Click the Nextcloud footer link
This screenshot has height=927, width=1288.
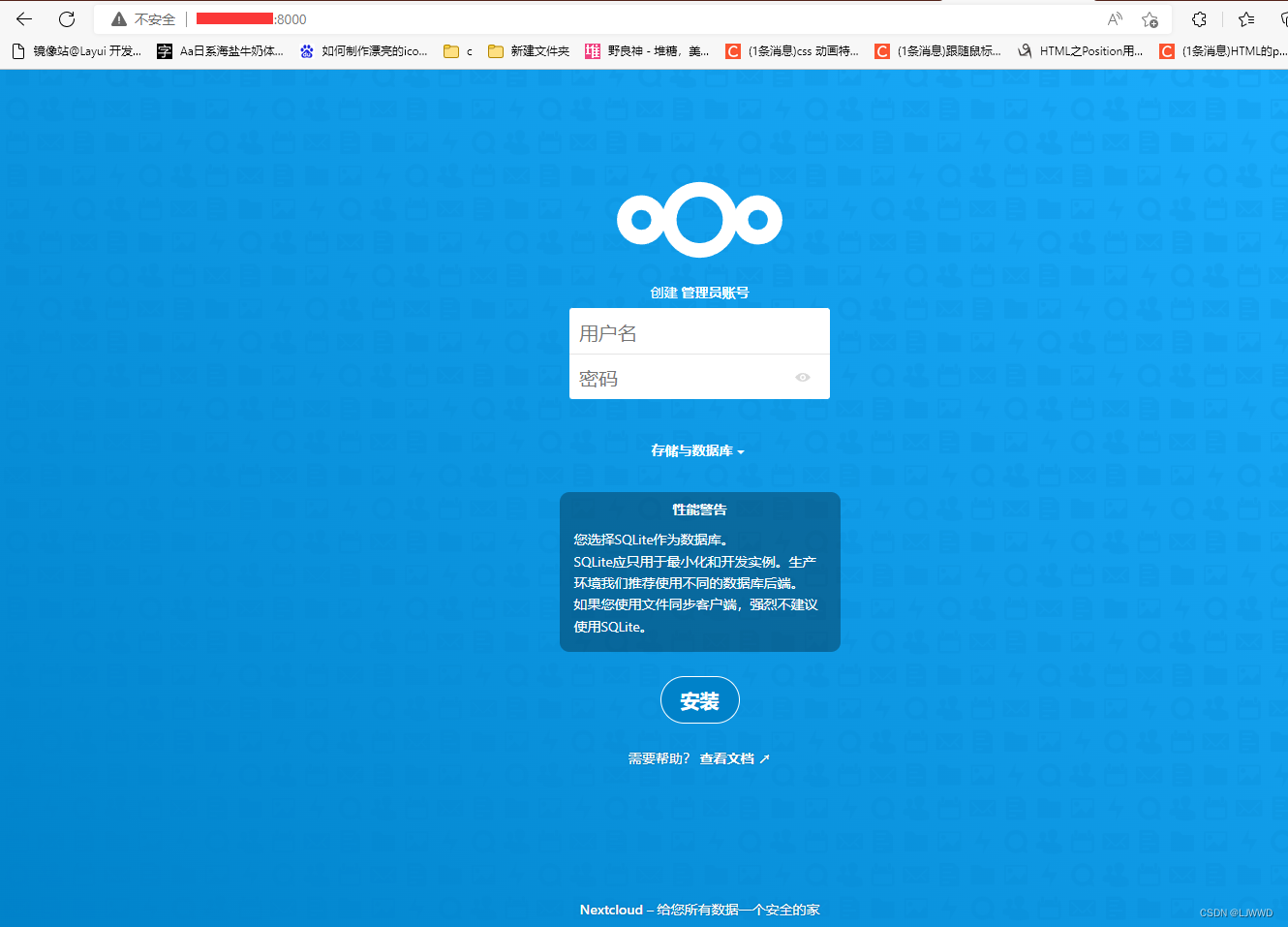[x=611, y=910]
